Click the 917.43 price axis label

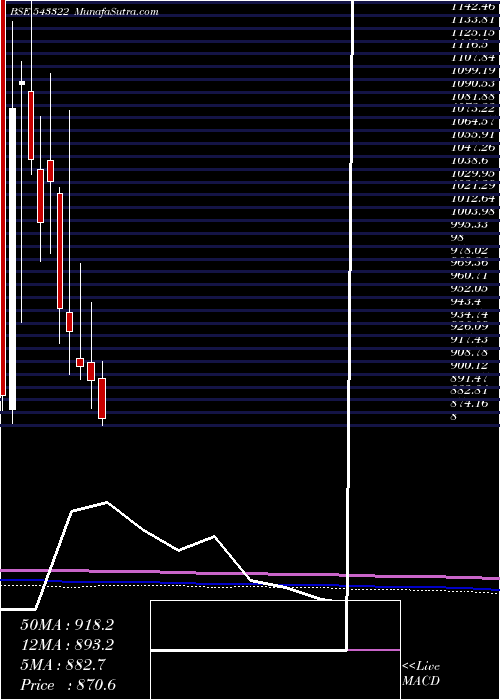[470, 340]
